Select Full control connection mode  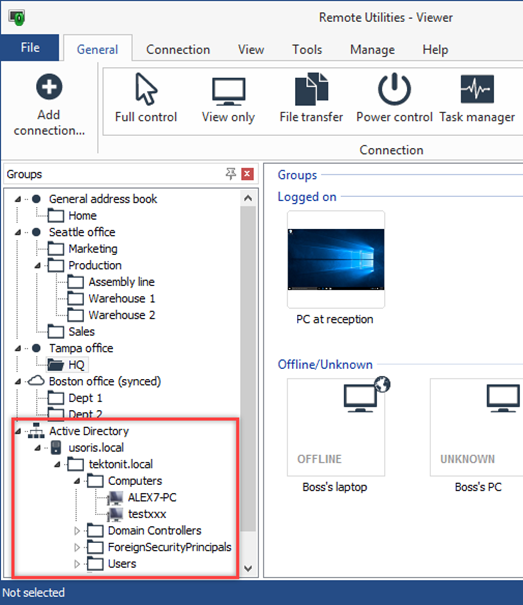coord(146,98)
